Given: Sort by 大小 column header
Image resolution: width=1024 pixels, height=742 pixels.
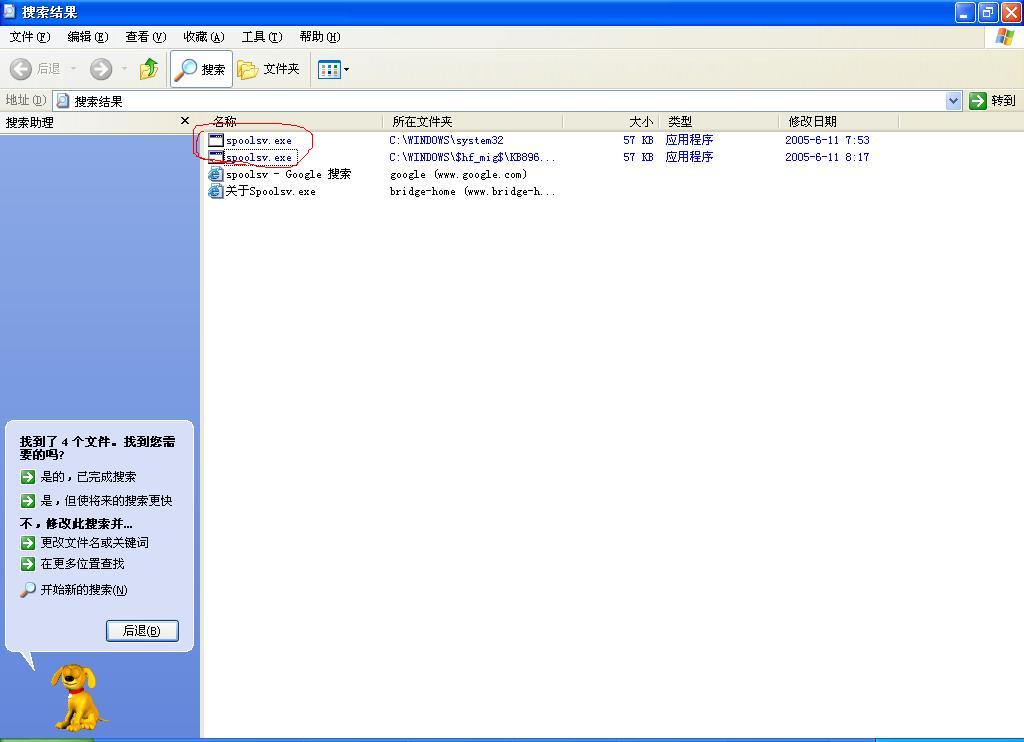Looking at the screenshot, I should point(611,121).
